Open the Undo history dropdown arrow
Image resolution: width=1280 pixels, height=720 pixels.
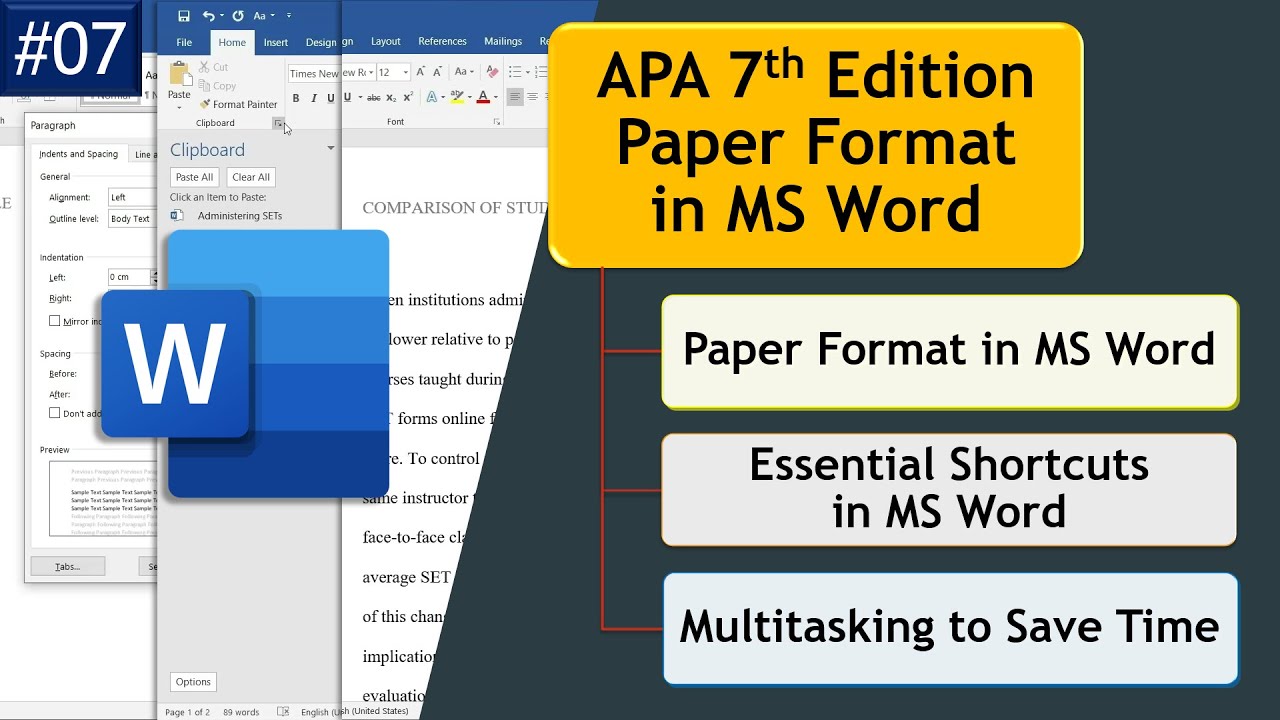tap(222, 15)
